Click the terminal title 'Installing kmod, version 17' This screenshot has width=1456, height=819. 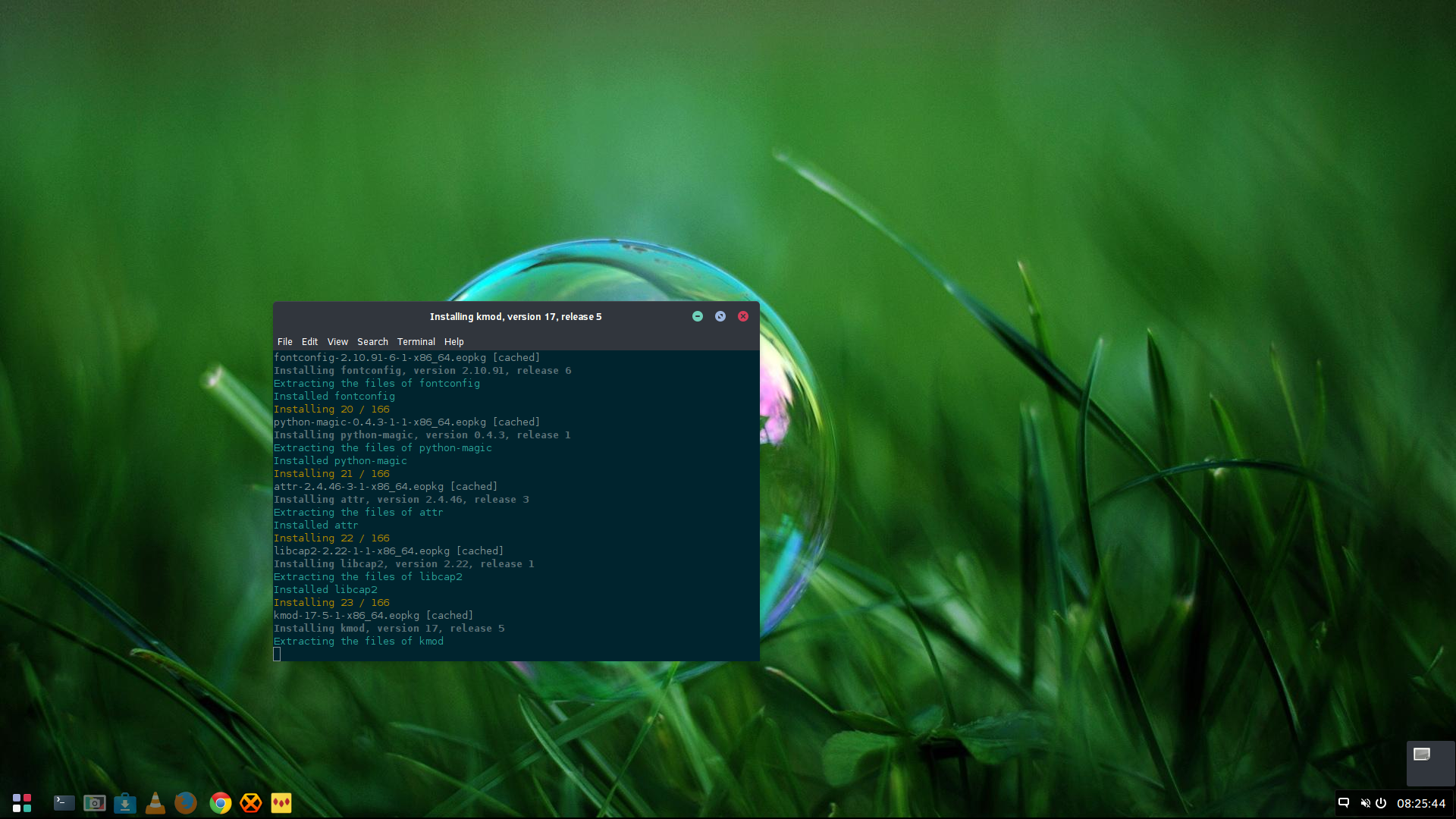click(x=516, y=317)
